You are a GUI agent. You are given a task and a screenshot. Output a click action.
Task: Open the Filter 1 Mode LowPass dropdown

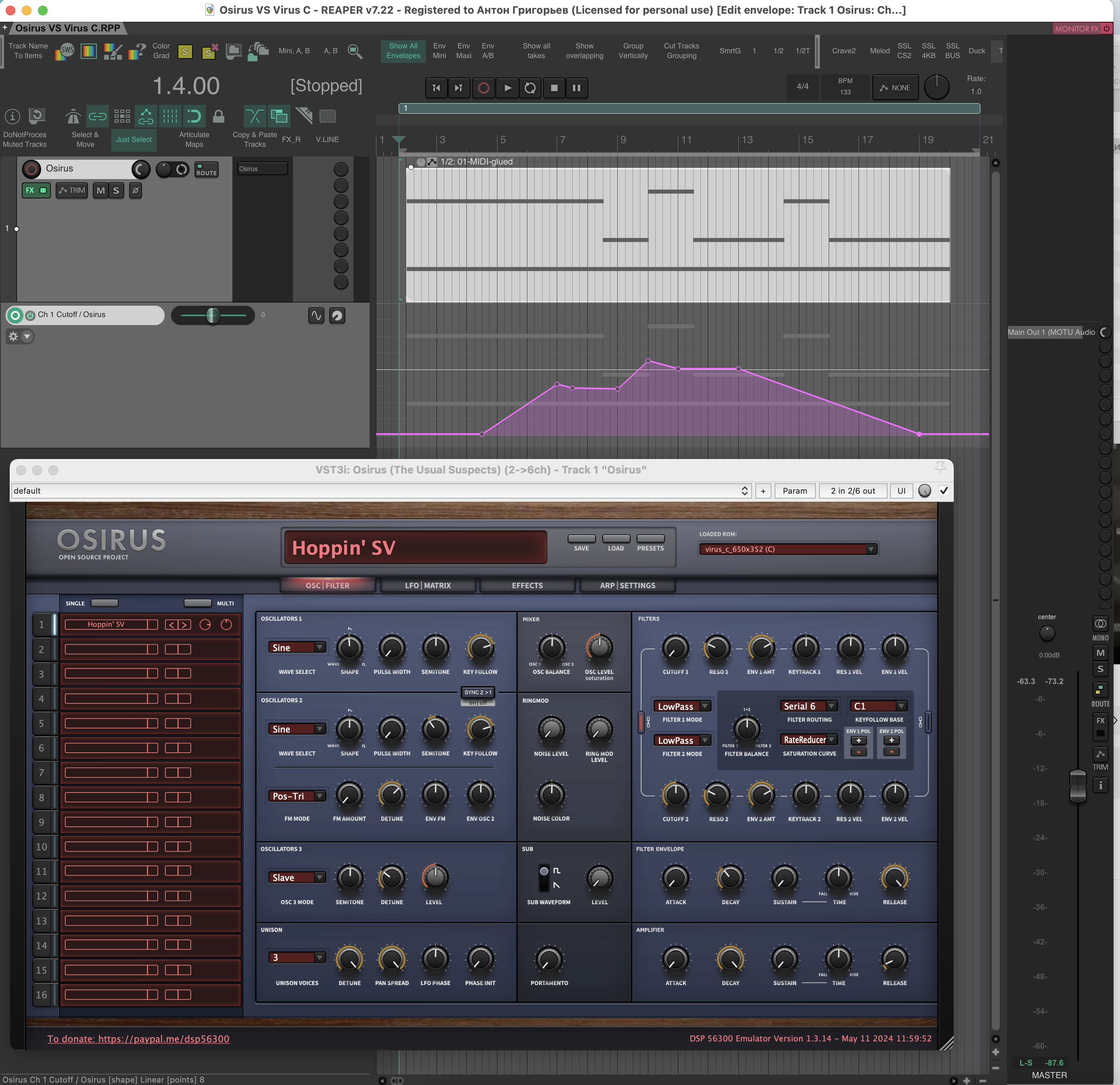(x=682, y=706)
